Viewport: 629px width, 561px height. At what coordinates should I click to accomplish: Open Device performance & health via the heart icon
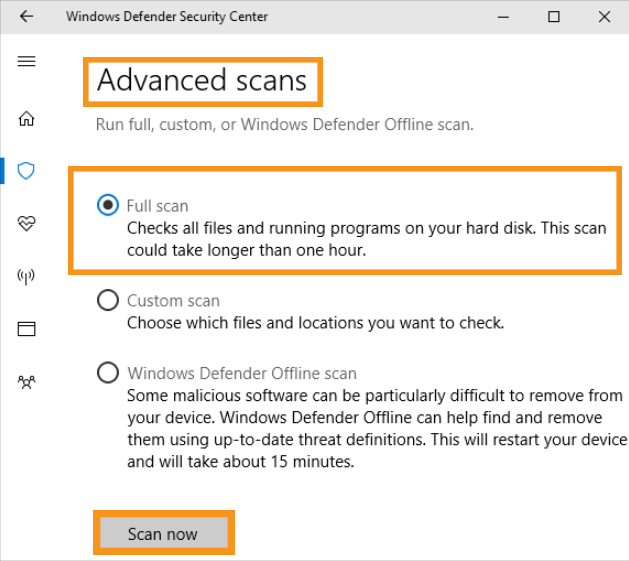[x=26, y=223]
